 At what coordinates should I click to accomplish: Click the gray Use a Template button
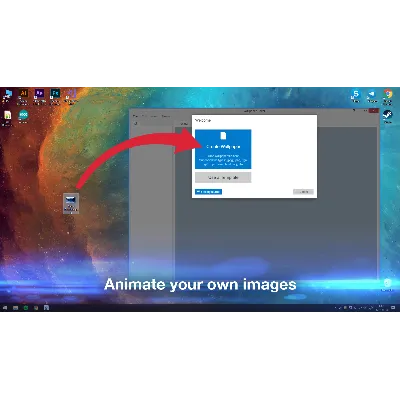(x=223, y=177)
